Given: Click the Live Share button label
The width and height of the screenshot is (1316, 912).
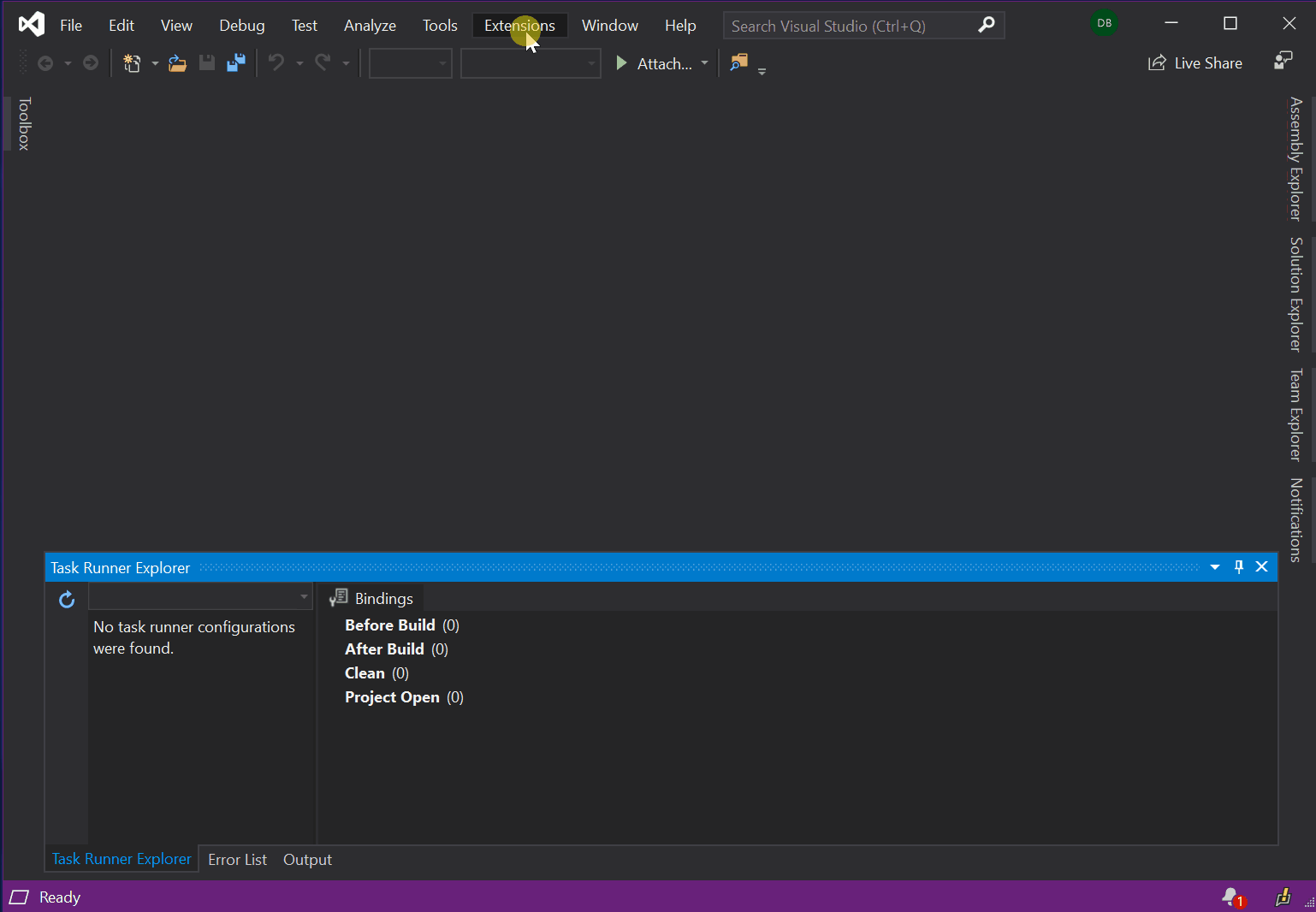Looking at the screenshot, I should (x=1208, y=63).
